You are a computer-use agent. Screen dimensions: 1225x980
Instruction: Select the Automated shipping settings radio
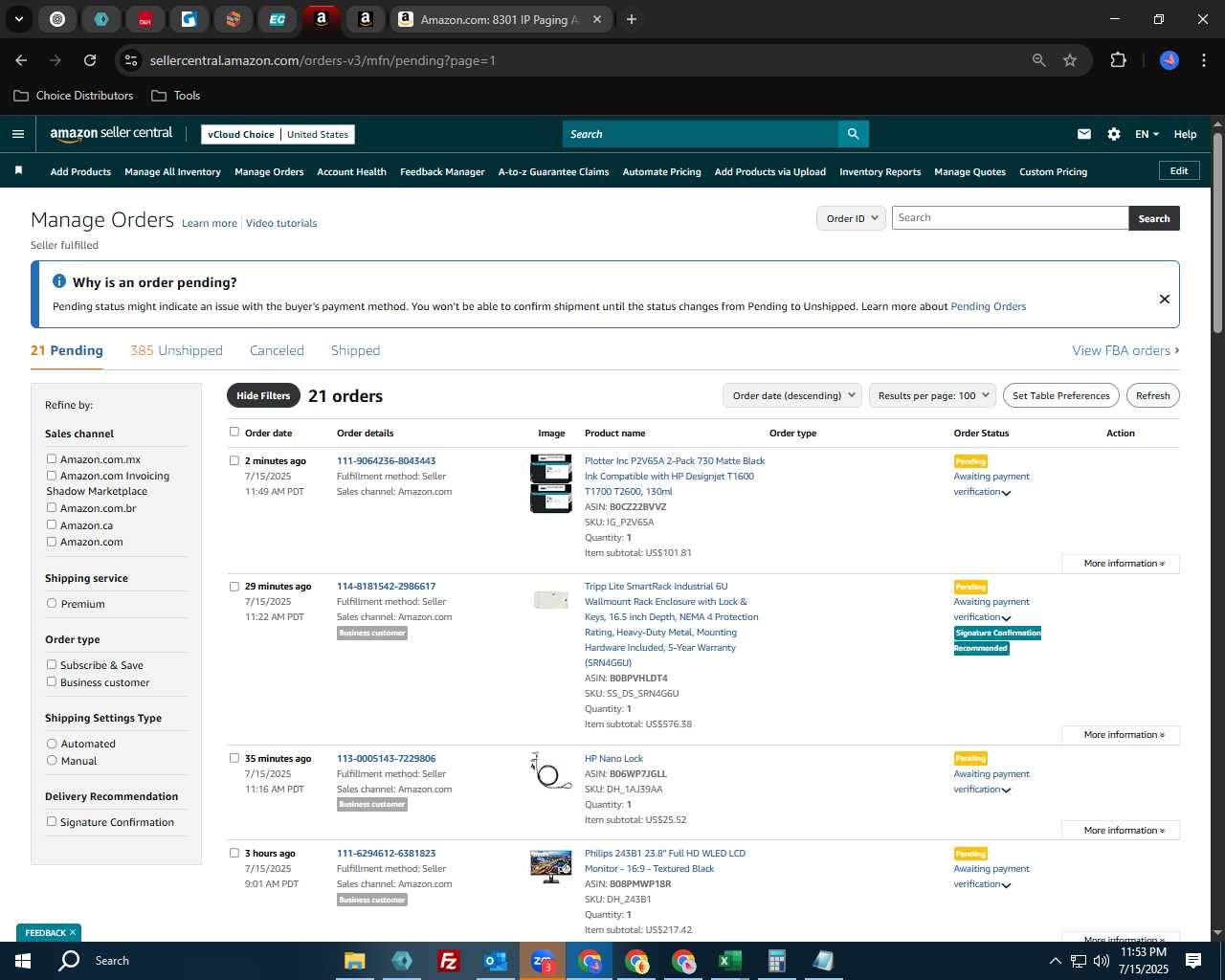pyautogui.click(x=52, y=744)
